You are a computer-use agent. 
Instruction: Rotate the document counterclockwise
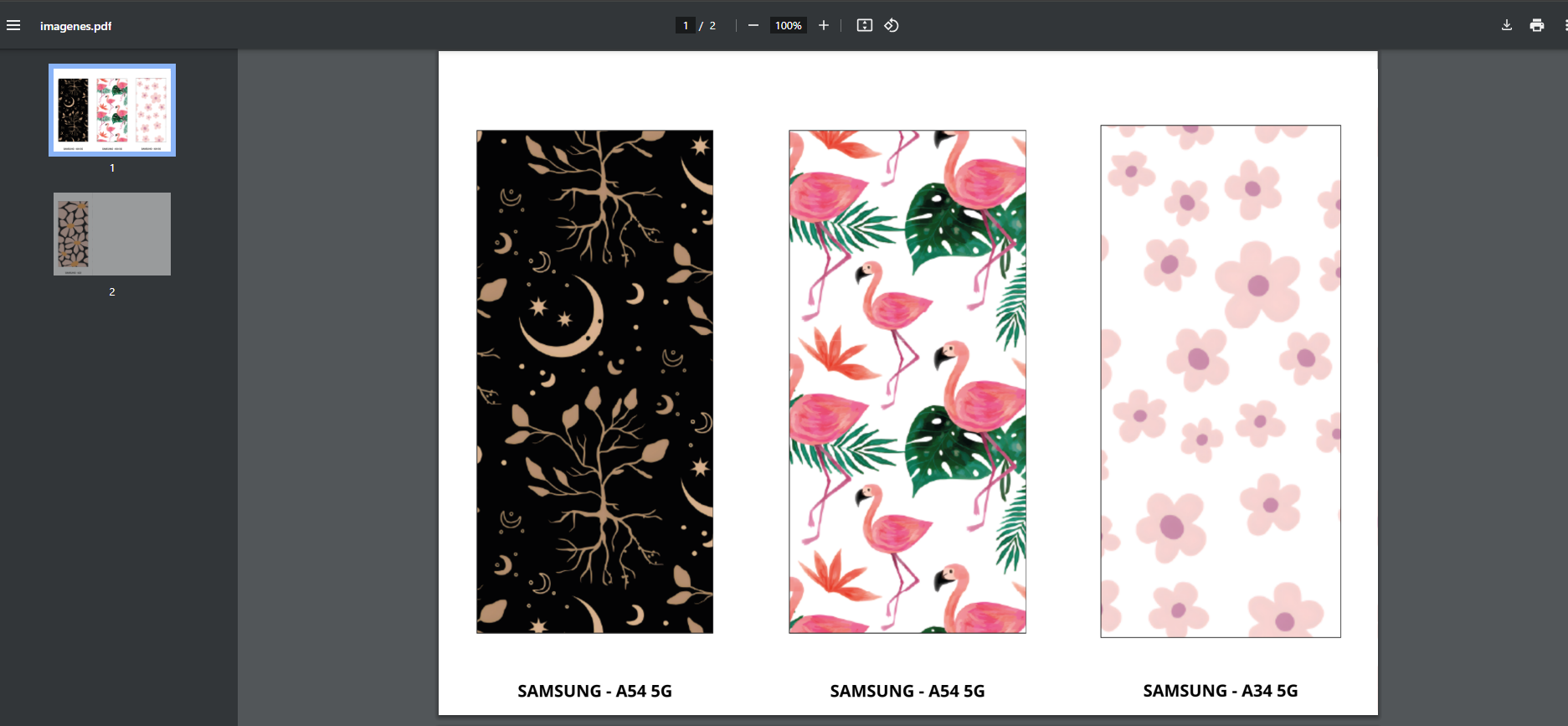(x=892, y=25)
